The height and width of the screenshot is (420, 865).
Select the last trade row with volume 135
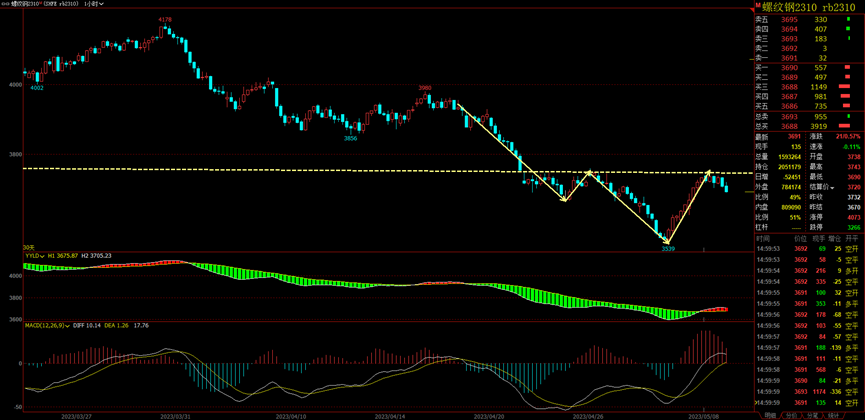tap(808, 402)
